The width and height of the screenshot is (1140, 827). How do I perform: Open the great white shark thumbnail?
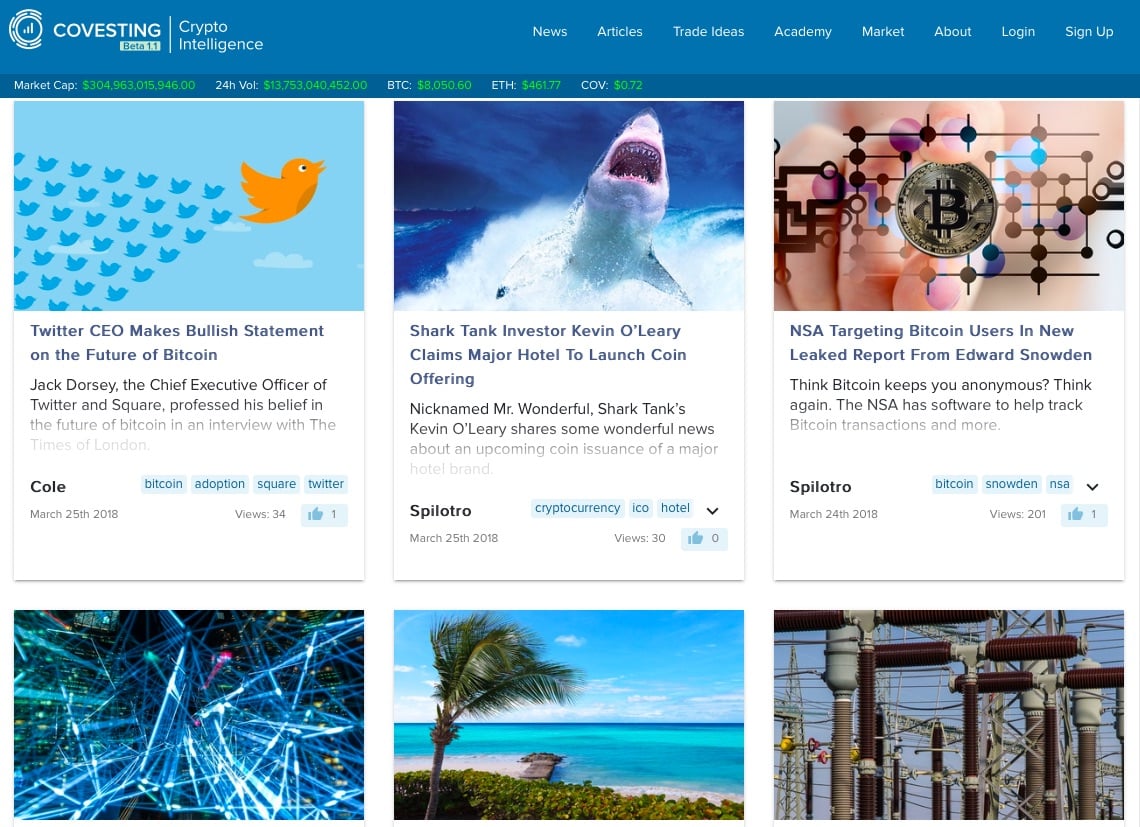point(568,205)
